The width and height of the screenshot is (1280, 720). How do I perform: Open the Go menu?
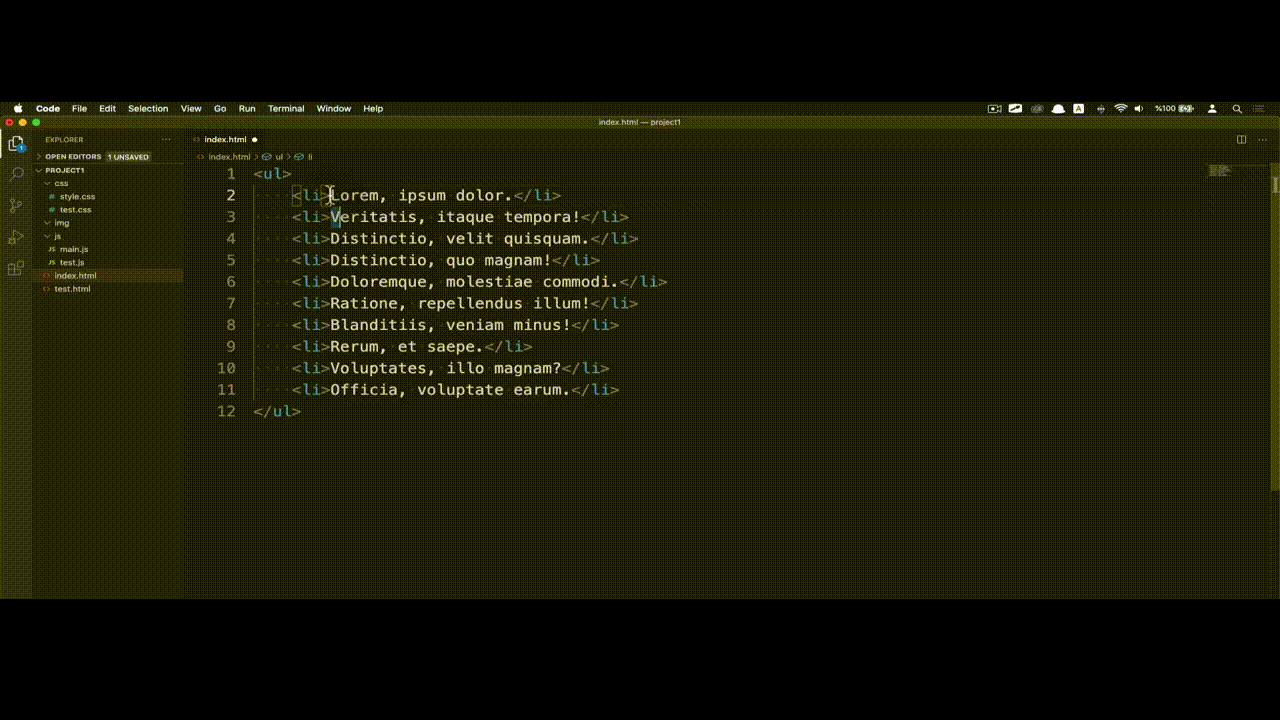[x=220, y=108]
